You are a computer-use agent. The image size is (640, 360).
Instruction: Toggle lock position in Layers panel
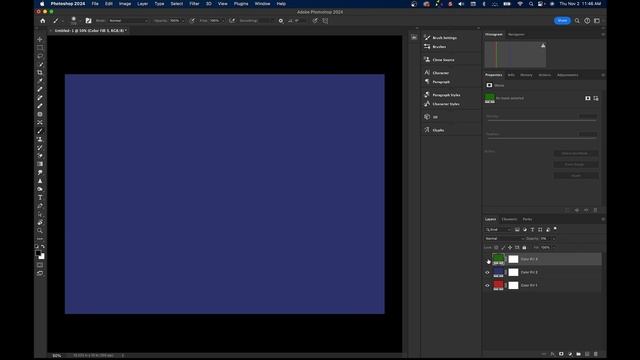tap(510, 247)
